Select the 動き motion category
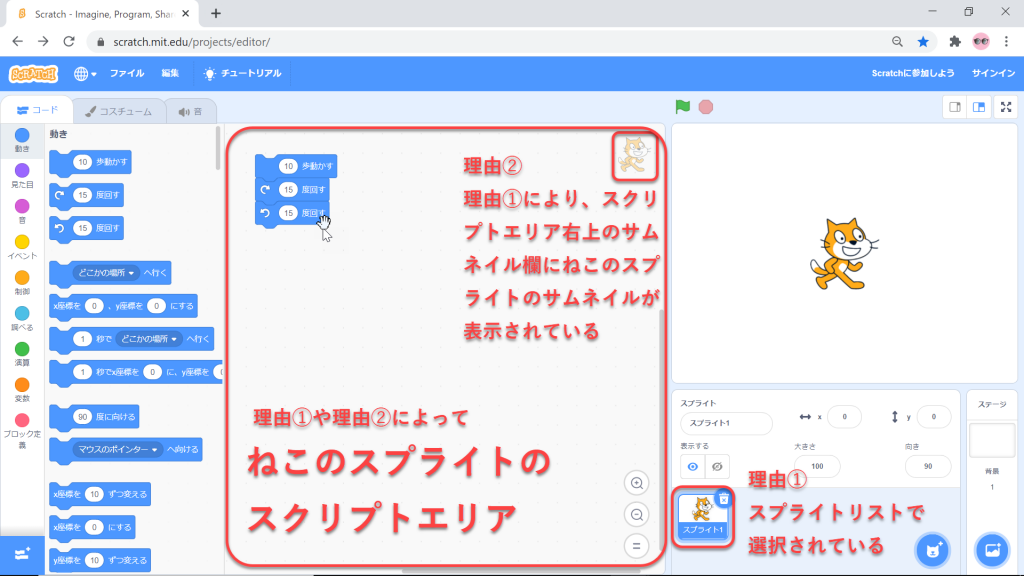The image size is (1024, 576). click(22, 140)
